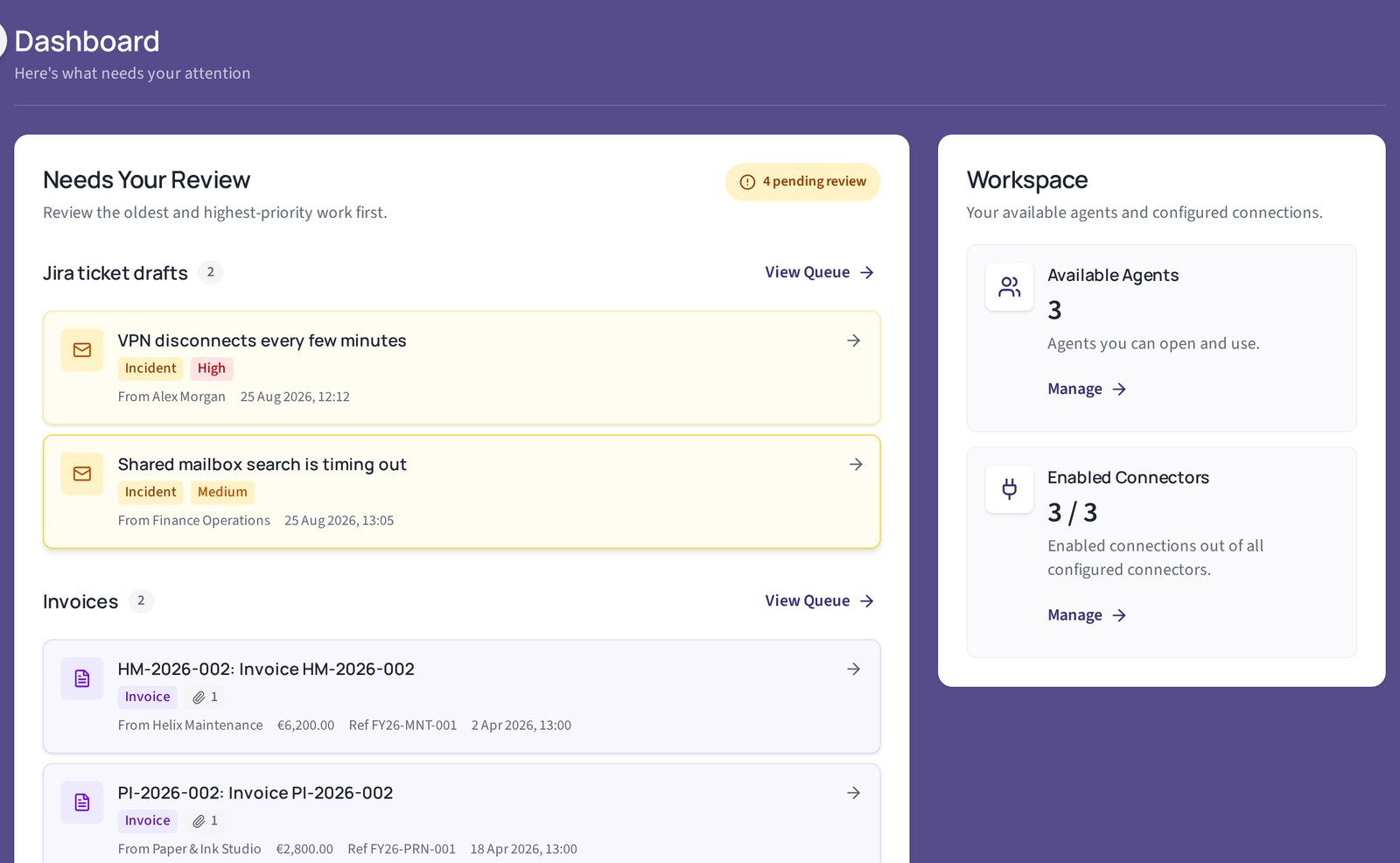This screenshot has height=863, width=1400.
Task: Click the '2 Apr 2026, 13:00' date
Action: (x=521, y=725)
